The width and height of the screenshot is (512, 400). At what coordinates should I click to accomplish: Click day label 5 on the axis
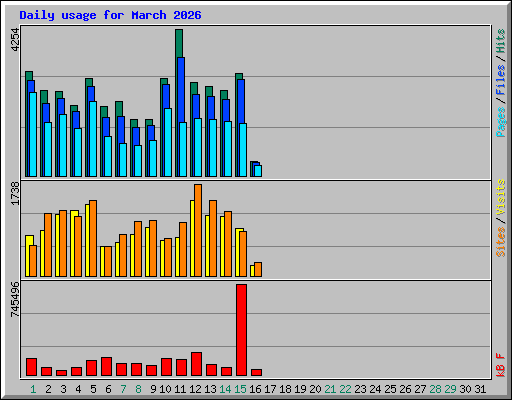[x=93, y=389]
